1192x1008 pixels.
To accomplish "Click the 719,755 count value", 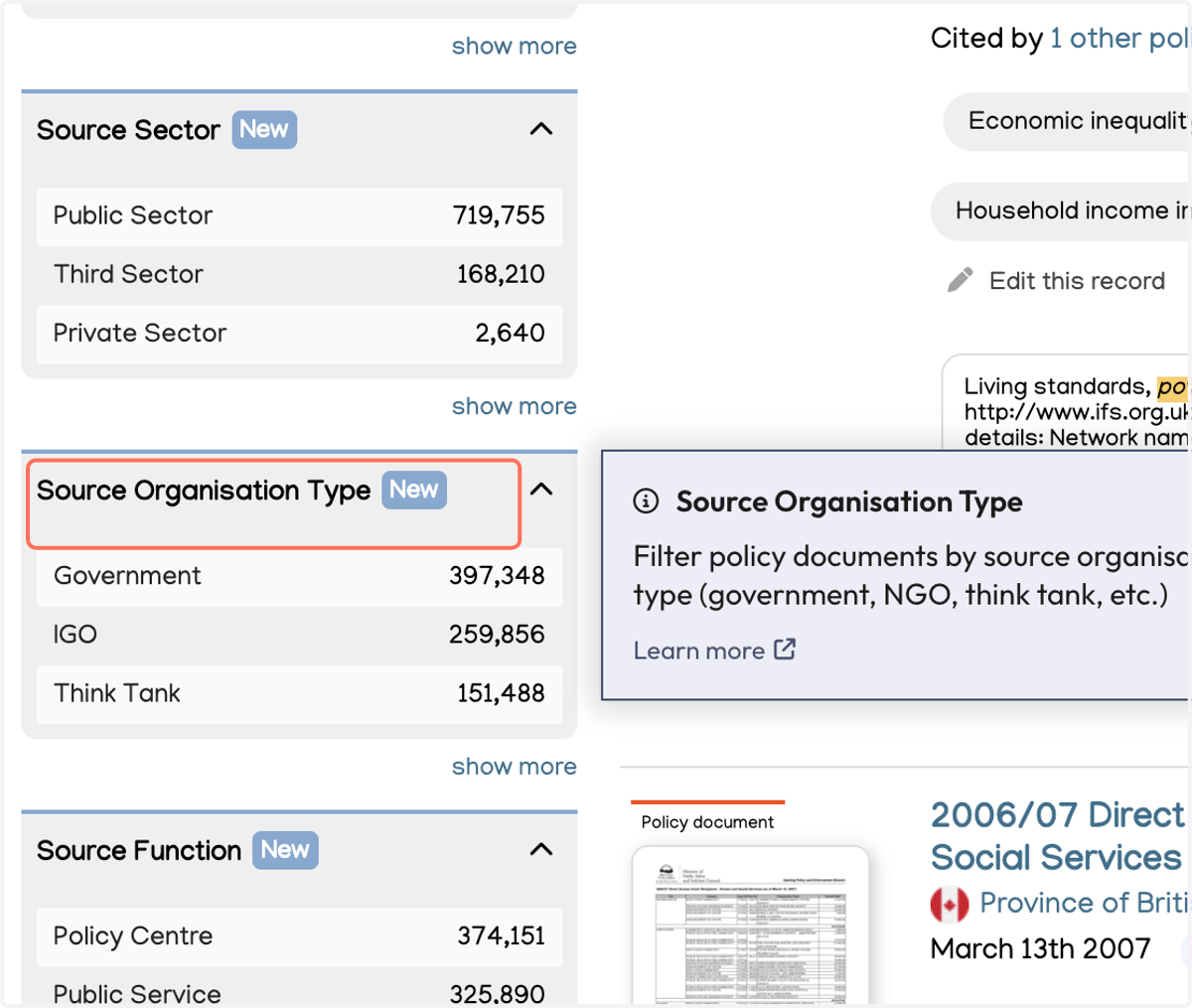I will click(x=499, y=216).
